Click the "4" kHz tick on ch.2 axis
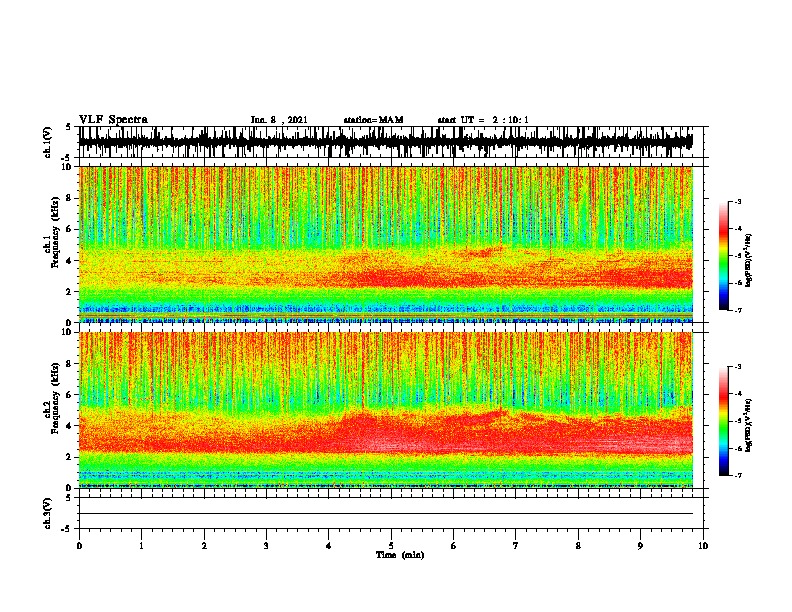792x612 pixels. click(70, 426)
